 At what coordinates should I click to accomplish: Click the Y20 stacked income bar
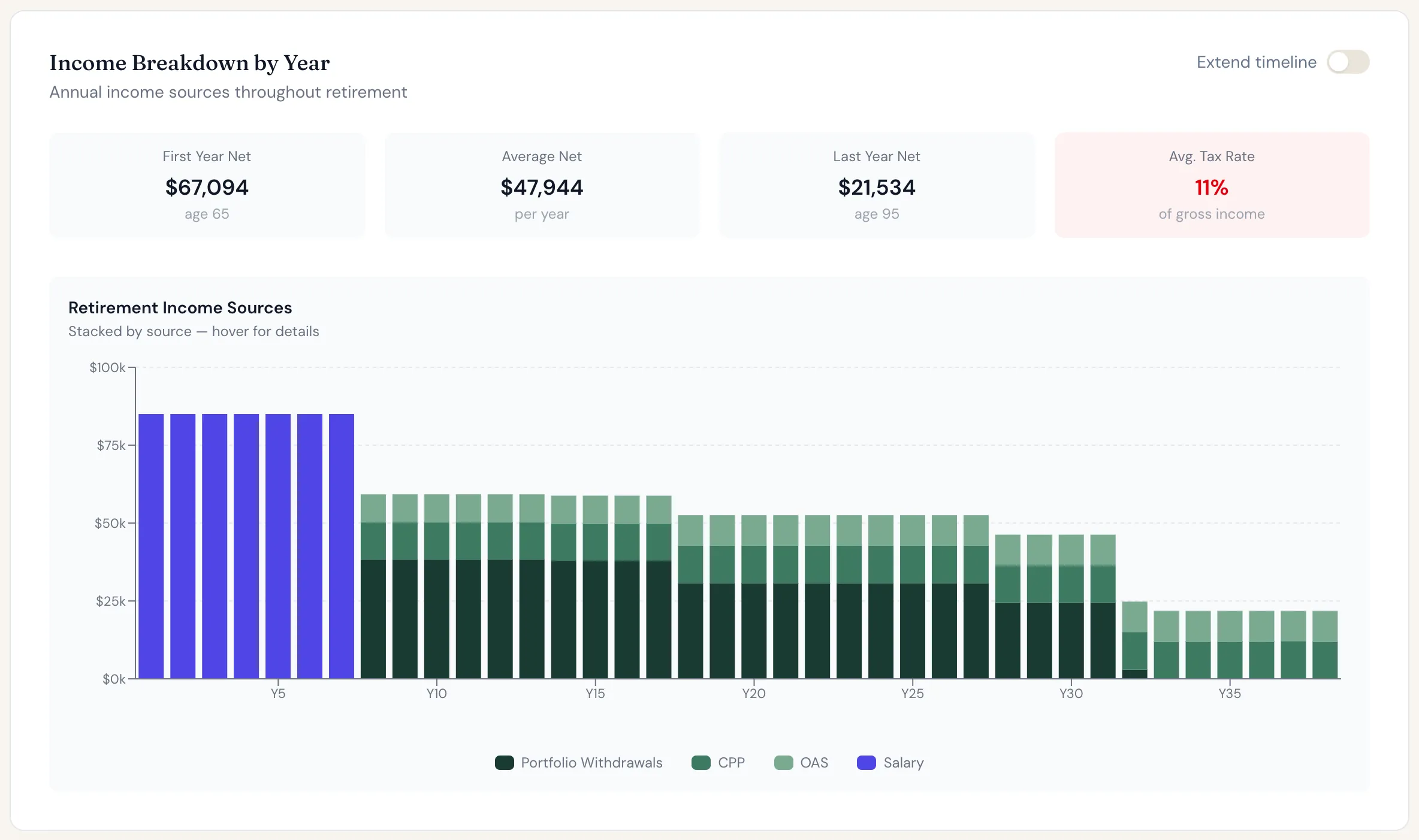click(x=754, y=597)
